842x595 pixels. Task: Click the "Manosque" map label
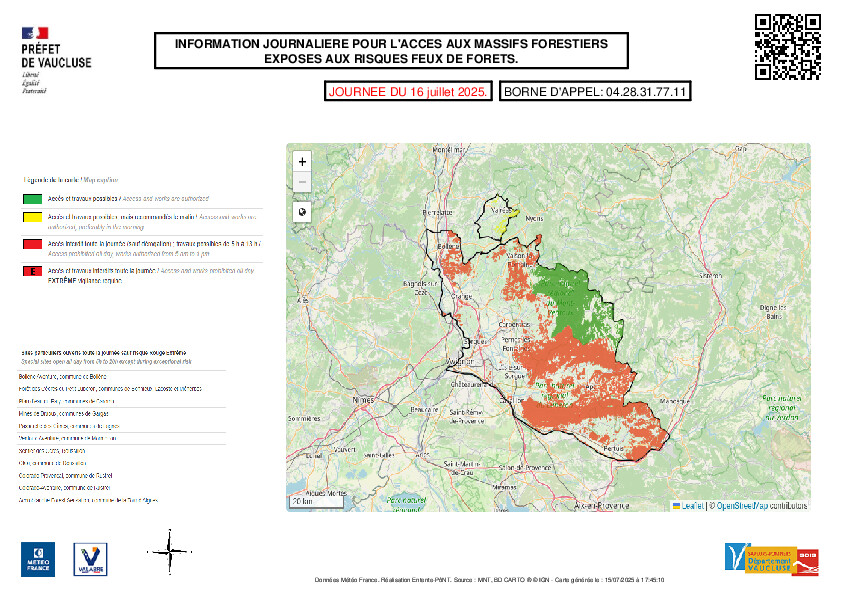click(x=674, y=401)
